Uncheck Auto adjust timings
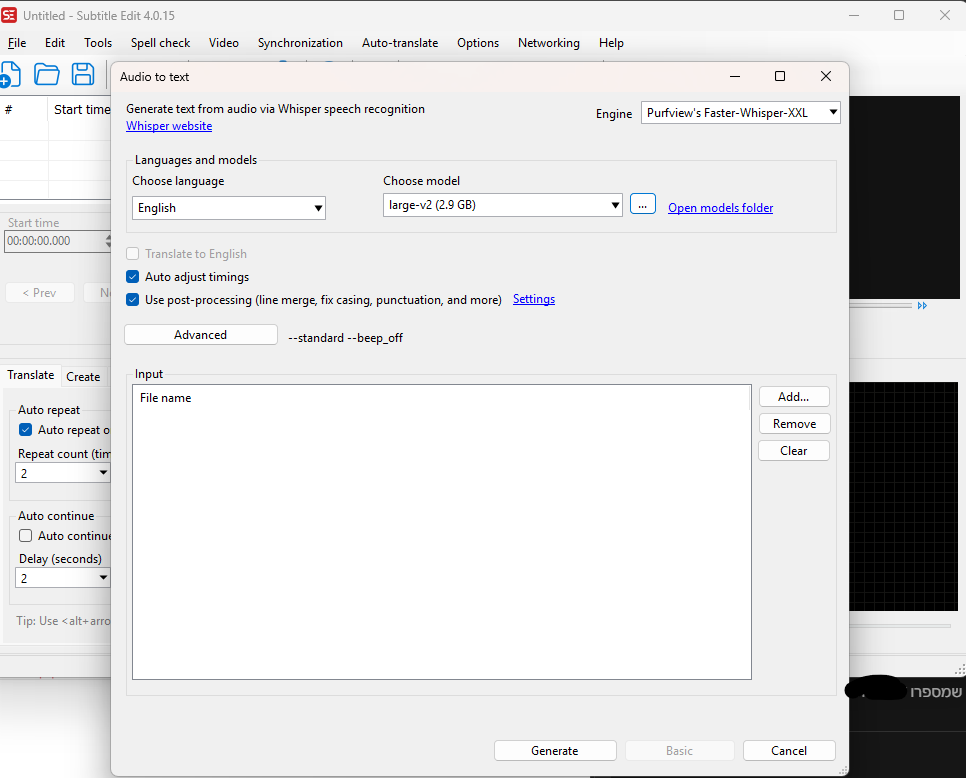The height and width of the screenshot is (778, 966). click(133, 277)
